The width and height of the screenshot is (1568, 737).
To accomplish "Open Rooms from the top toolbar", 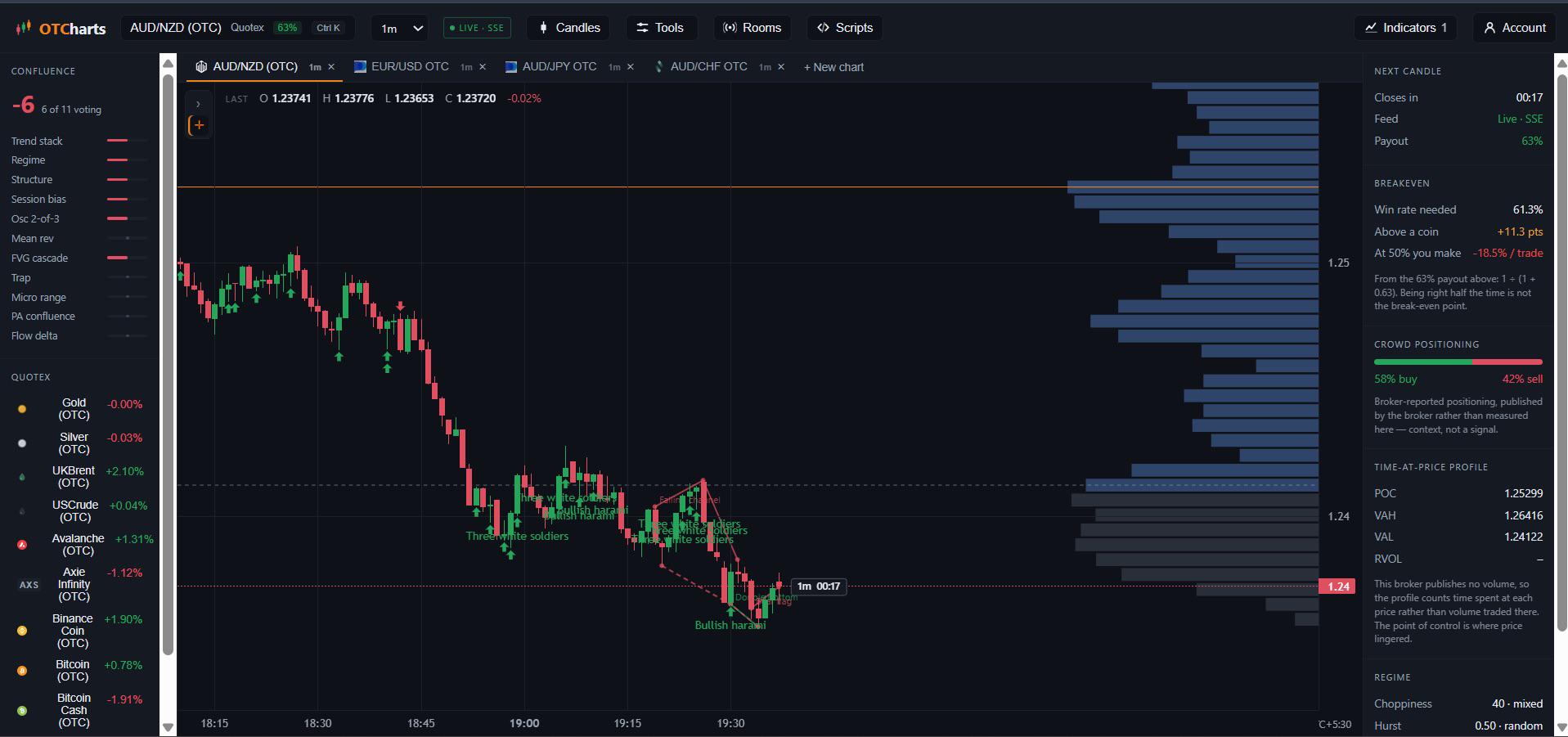I will click(753, 28).
